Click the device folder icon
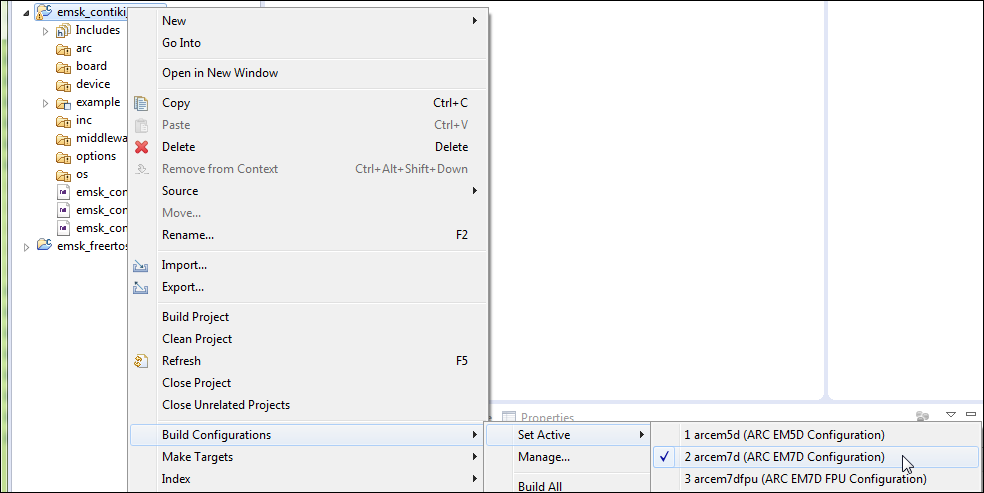This screenshot has height=493, width=984. (x=63, y=85)
